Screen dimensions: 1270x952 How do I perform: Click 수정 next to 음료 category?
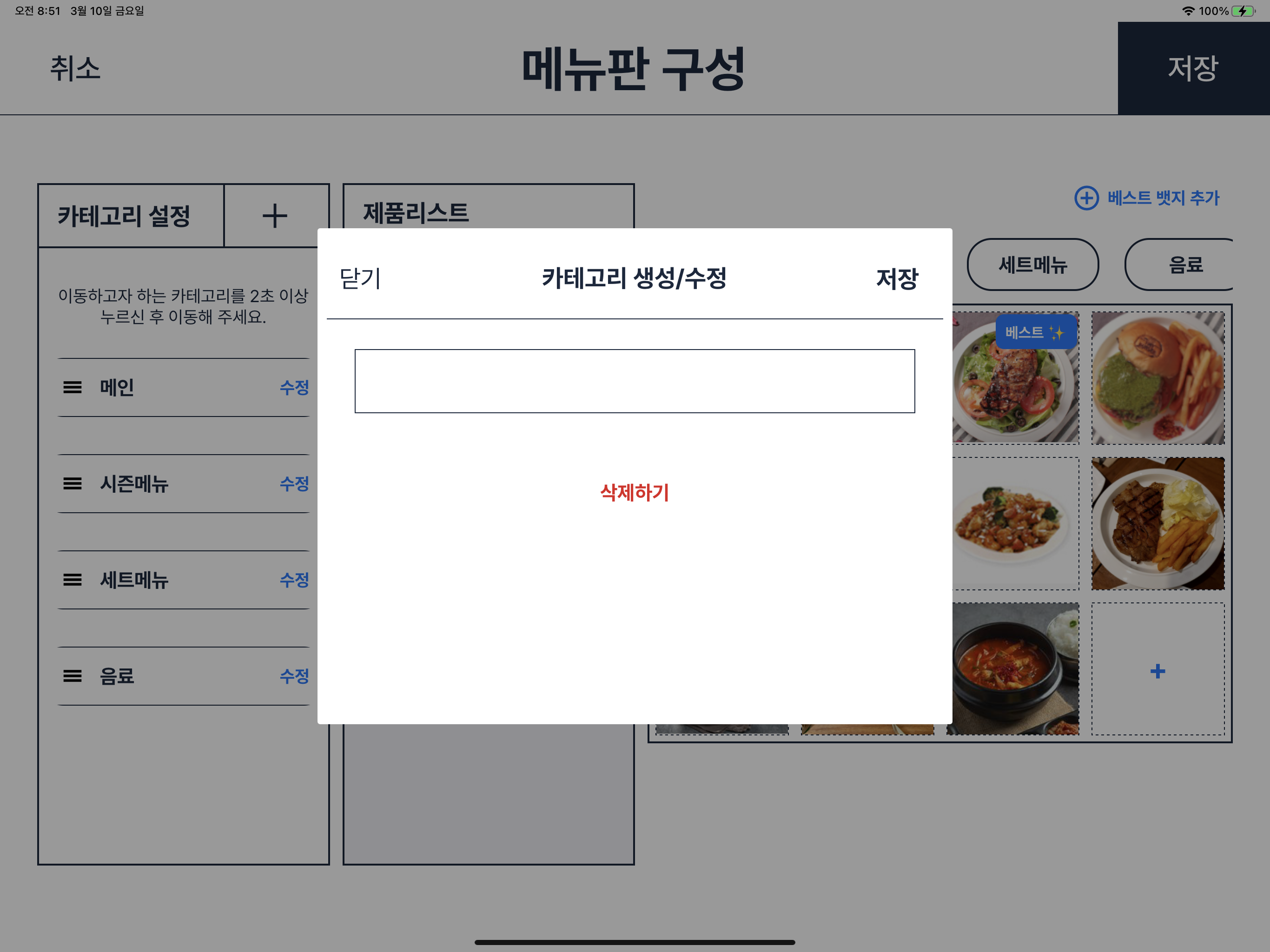[294, 676]
